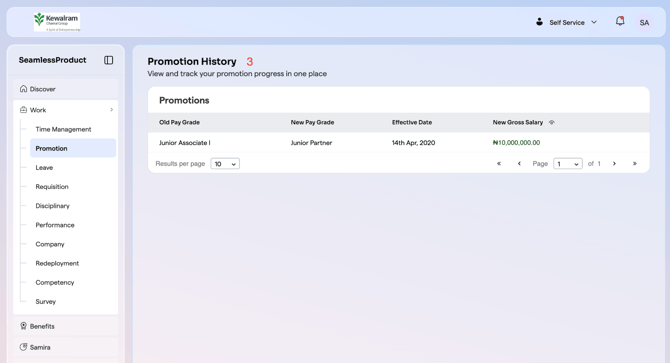Go to previous page of results
Viewport: 670px width, 363px height.
click(x=519, y=164)
